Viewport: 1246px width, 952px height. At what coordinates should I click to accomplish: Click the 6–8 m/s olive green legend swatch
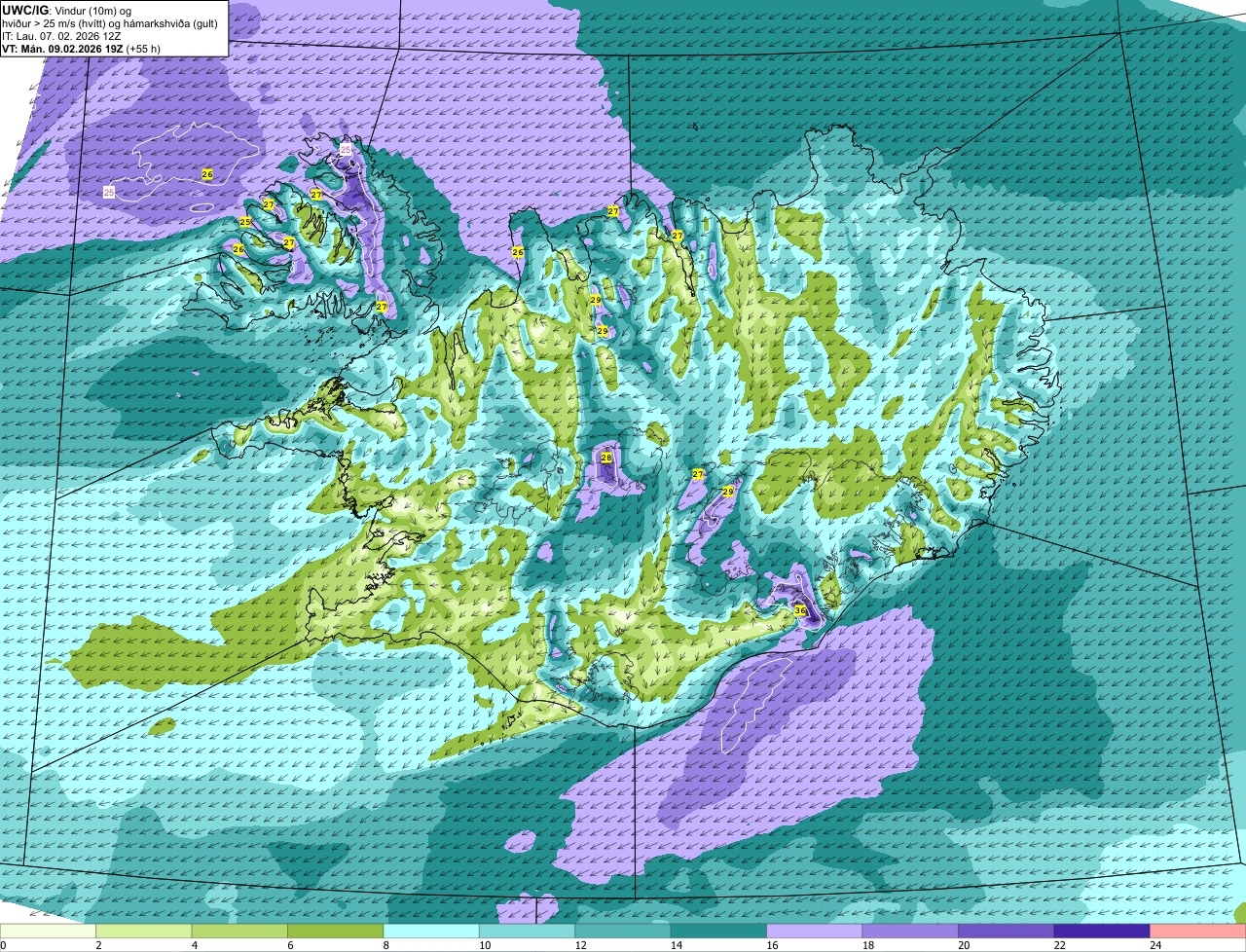(336, 931)
